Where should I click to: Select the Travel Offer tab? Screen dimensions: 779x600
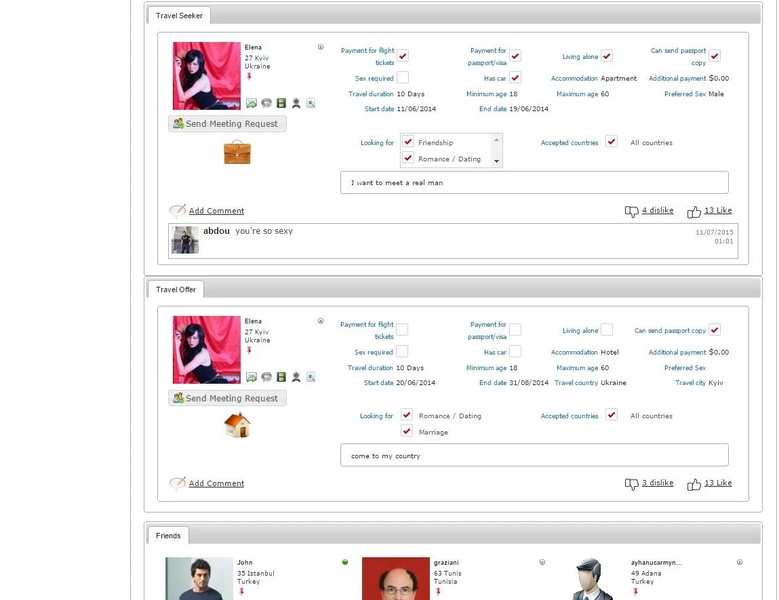(x=175, y=290)
